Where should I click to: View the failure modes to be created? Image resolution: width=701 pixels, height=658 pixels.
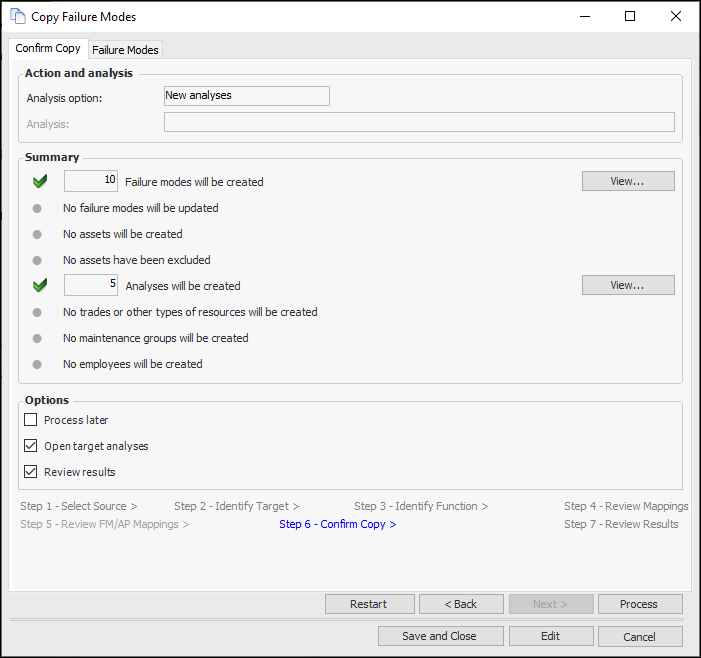point(628,181)
